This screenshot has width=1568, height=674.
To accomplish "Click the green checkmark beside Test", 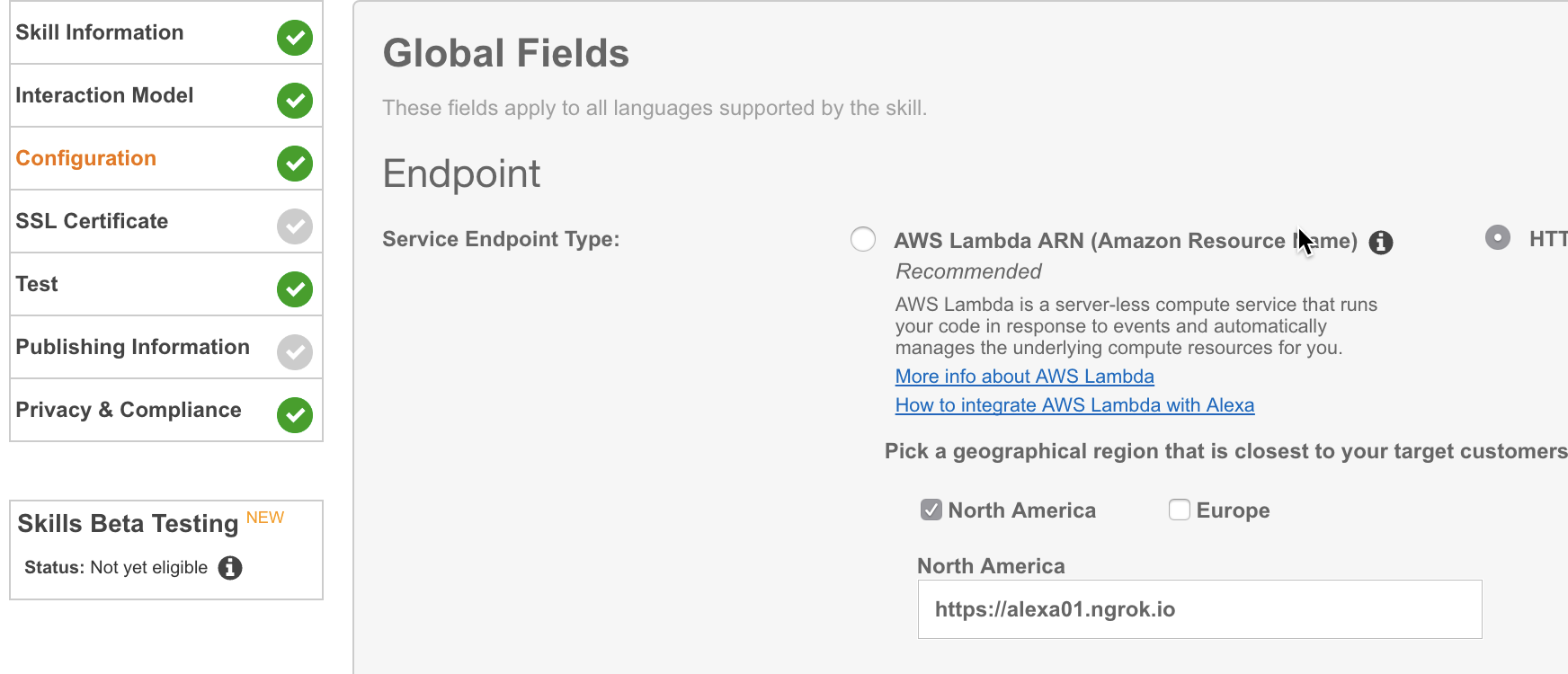I will (295, 289).
